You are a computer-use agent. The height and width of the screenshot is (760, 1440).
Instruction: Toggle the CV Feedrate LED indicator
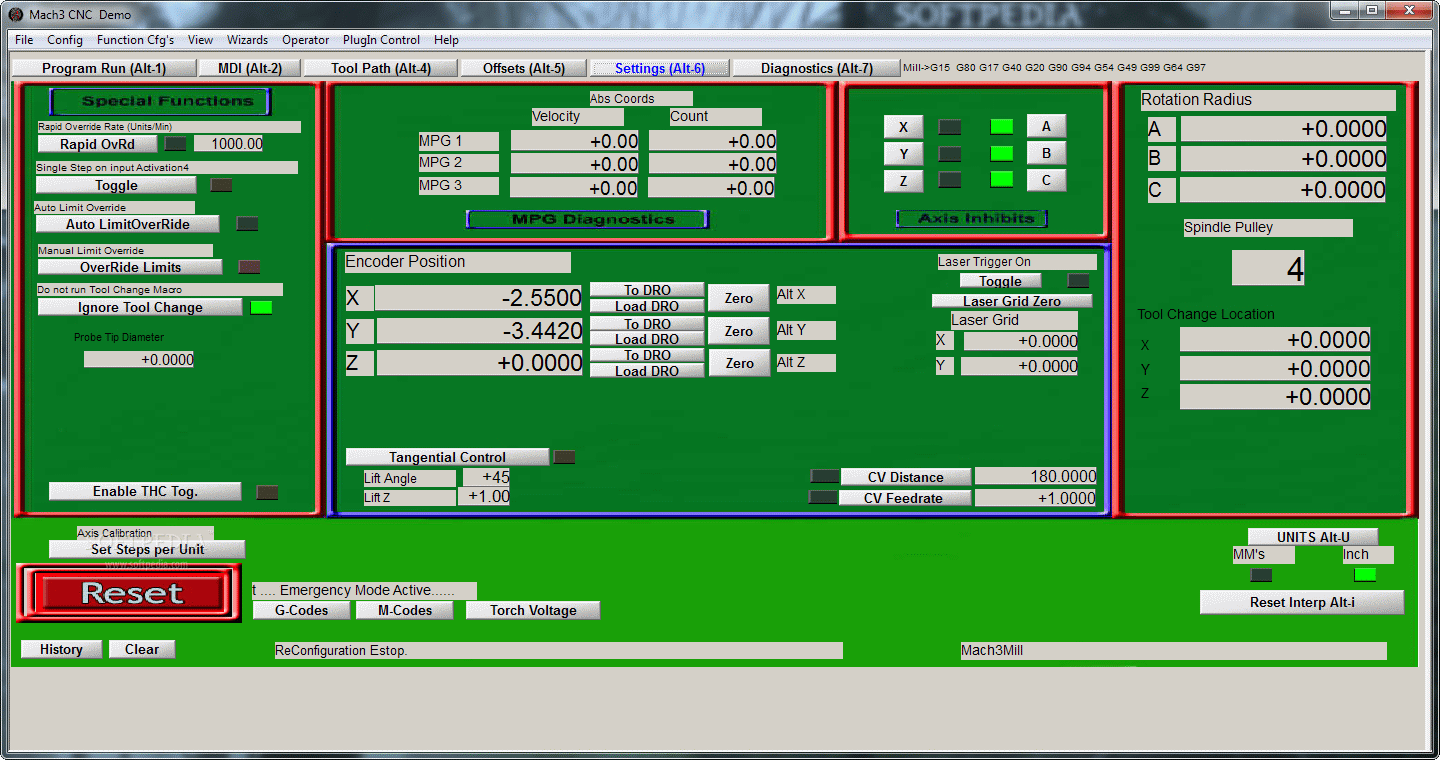tap(823, 497)
